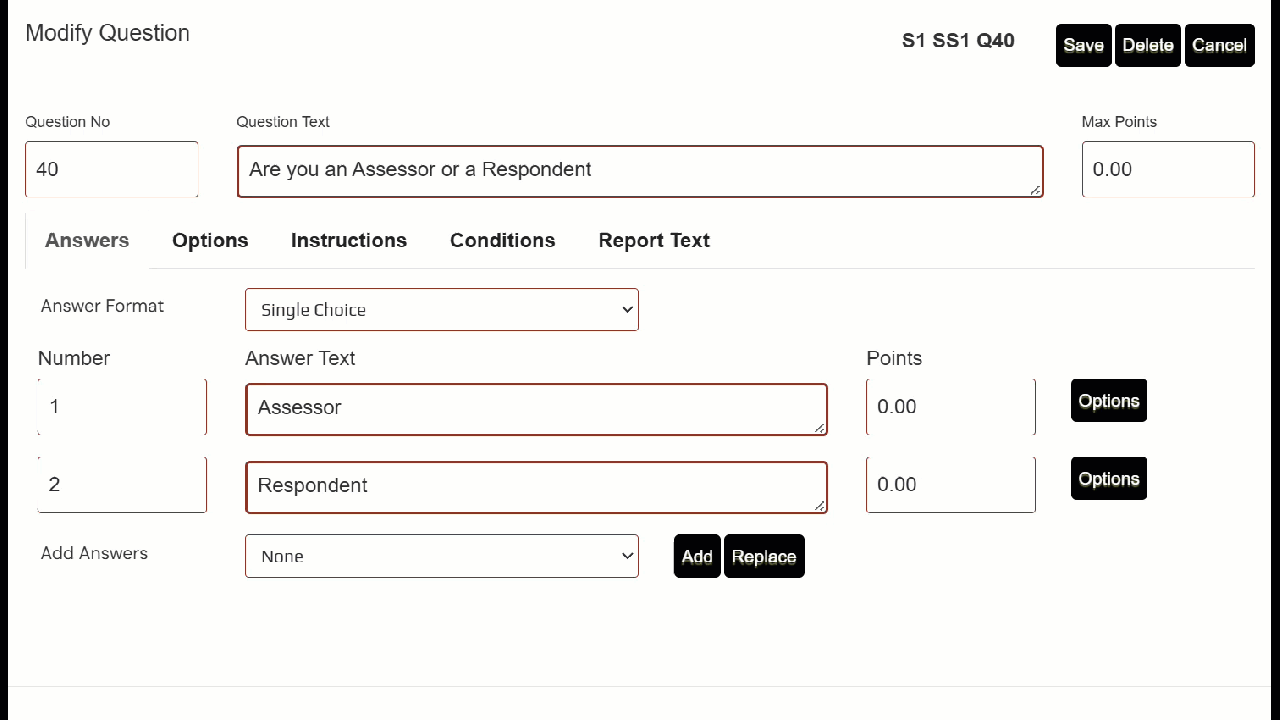Viewport: 1280px width, 720px height.
Task: Go to the Conditions tab
Action: [502, 240]
